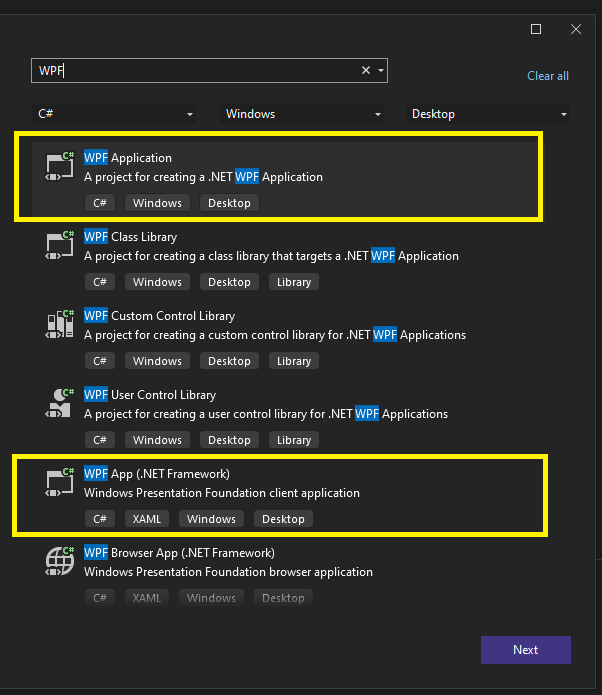The image size is (602, 695).
Task: Open the Windows platform filter dropdown
Action: point(302,114)
